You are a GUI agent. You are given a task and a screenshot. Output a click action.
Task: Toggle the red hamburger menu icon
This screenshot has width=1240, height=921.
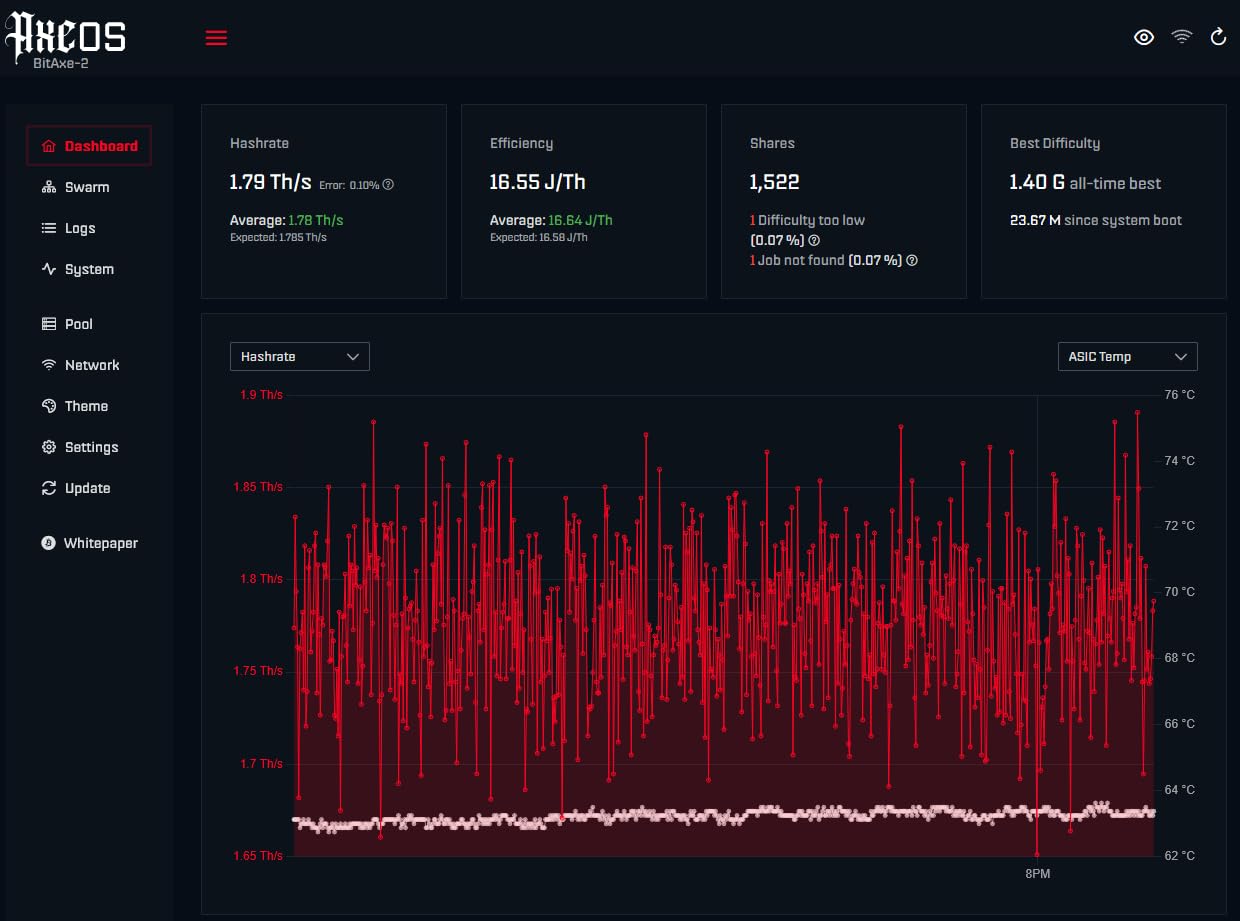point(216,38)
